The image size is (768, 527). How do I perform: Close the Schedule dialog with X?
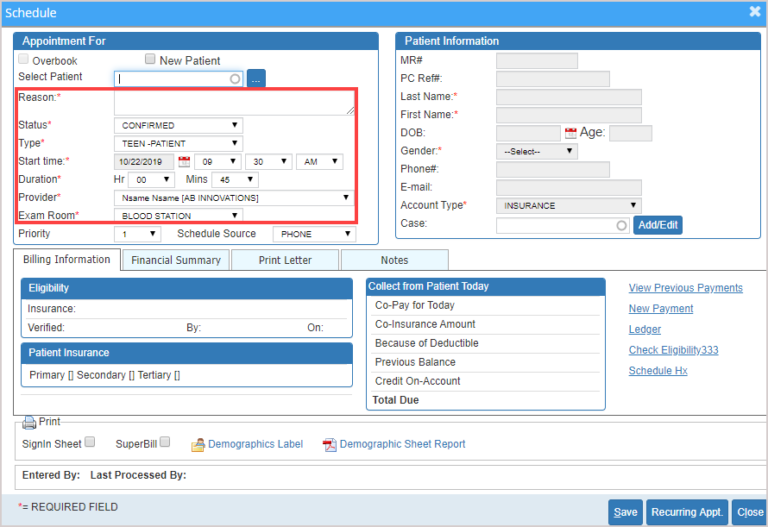pyautogui.click(x=755, y=12)
